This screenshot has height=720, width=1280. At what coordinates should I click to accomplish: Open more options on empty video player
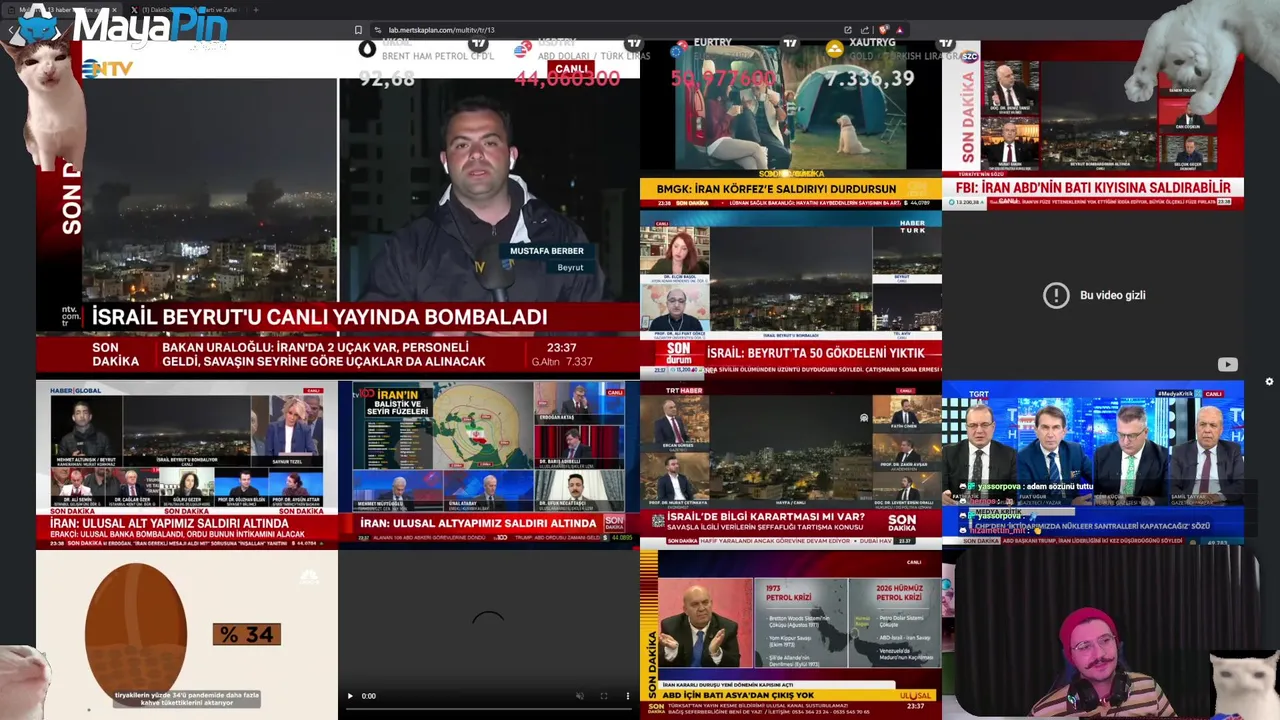628,696
